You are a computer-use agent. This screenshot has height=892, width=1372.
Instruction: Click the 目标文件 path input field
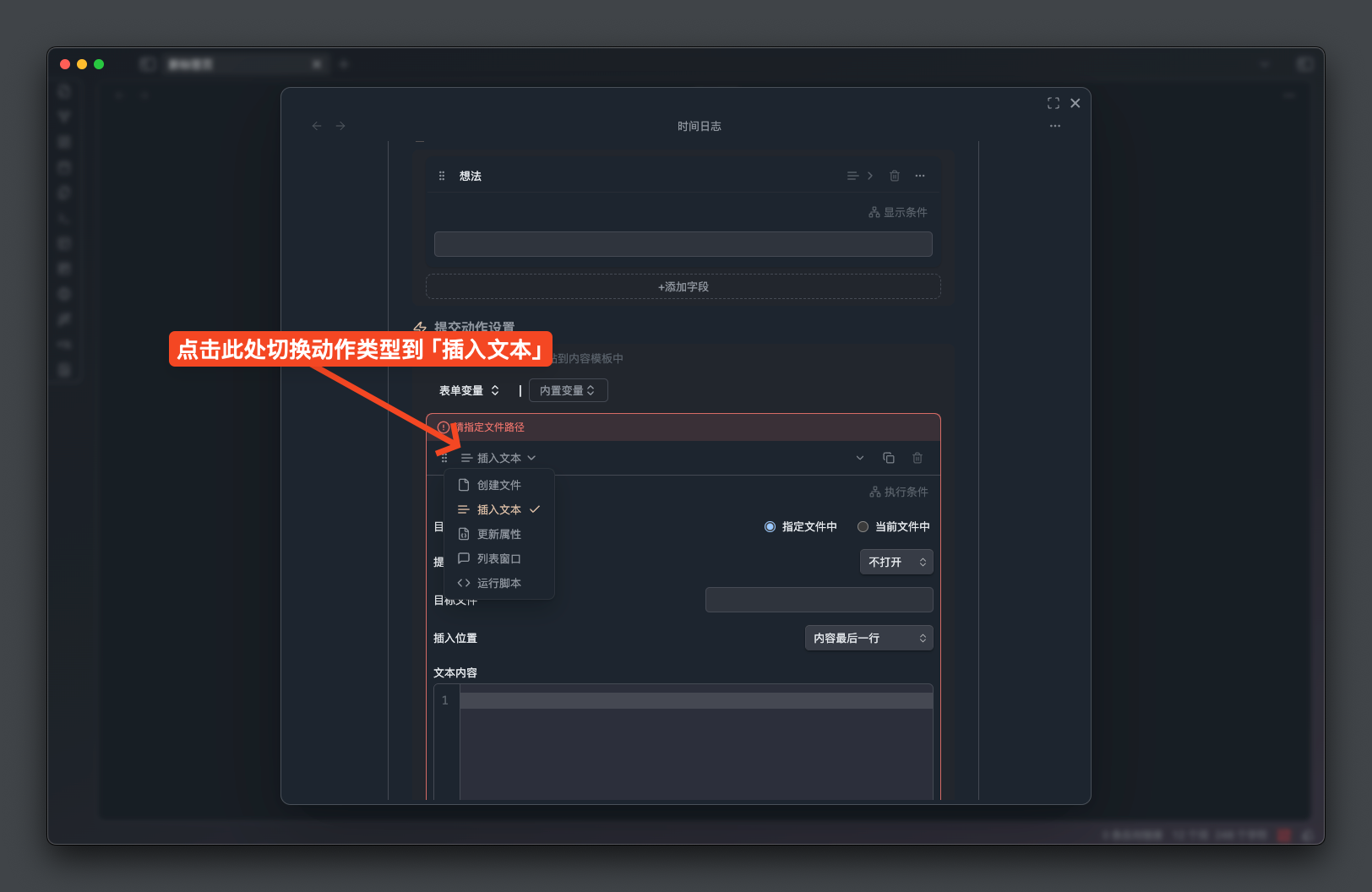tap(819, 600)
